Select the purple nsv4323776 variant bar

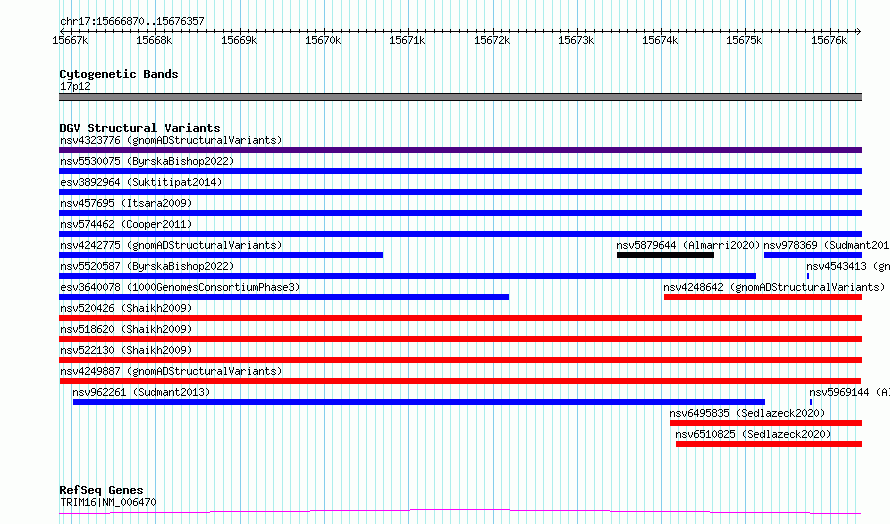[x=460, y=150]
